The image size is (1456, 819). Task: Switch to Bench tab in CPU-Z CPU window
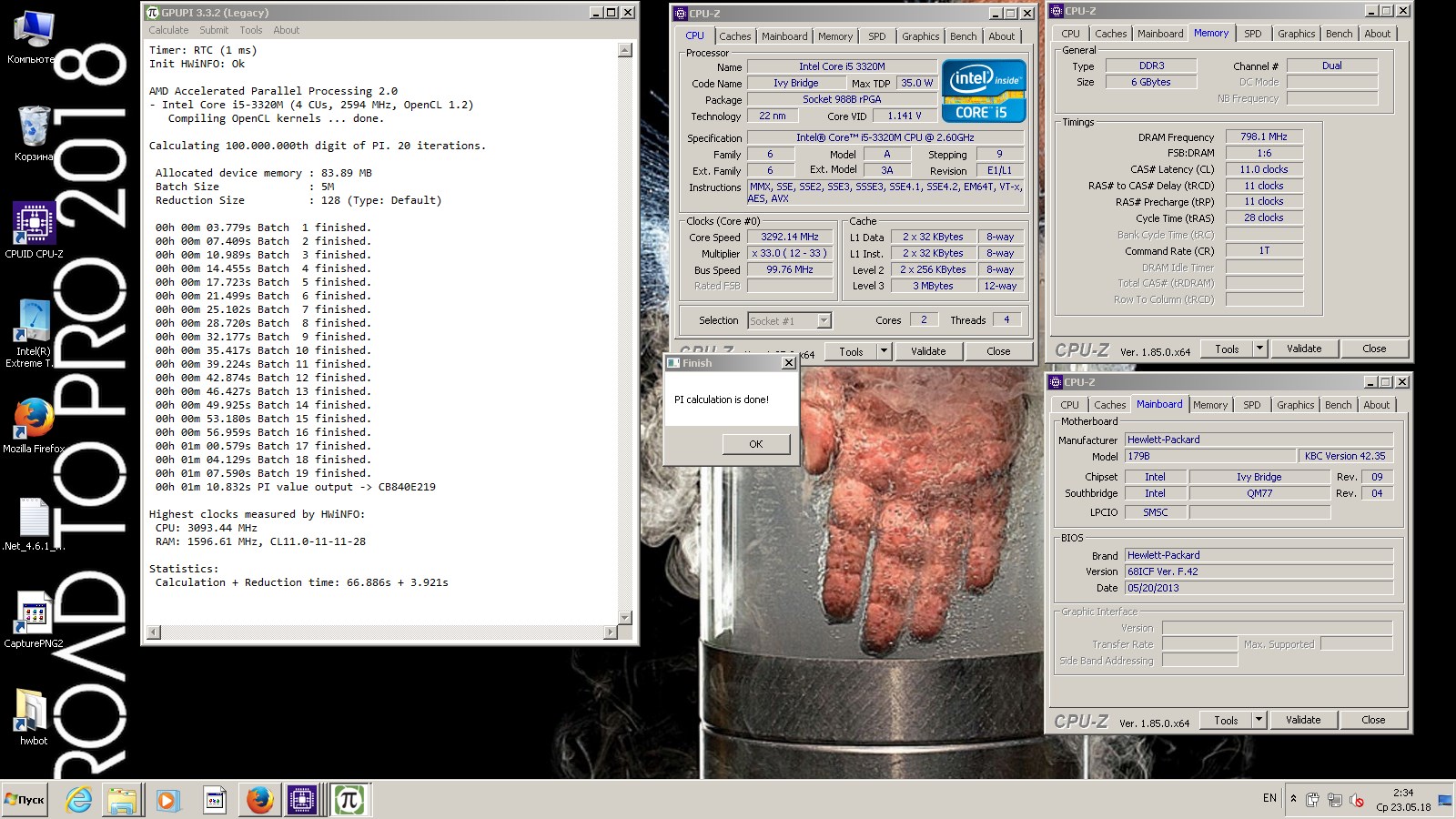click(964, 36)
